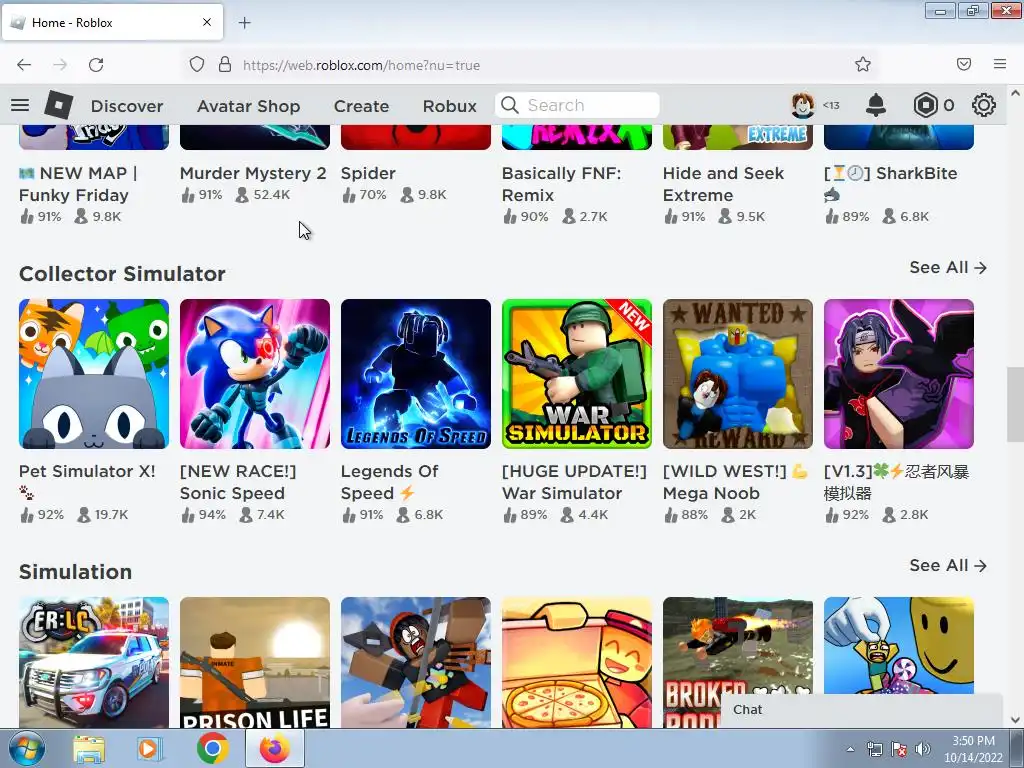Open Hide and Seek Extreme title
This screenshot has height=768, width=1024.
point(723,184)
